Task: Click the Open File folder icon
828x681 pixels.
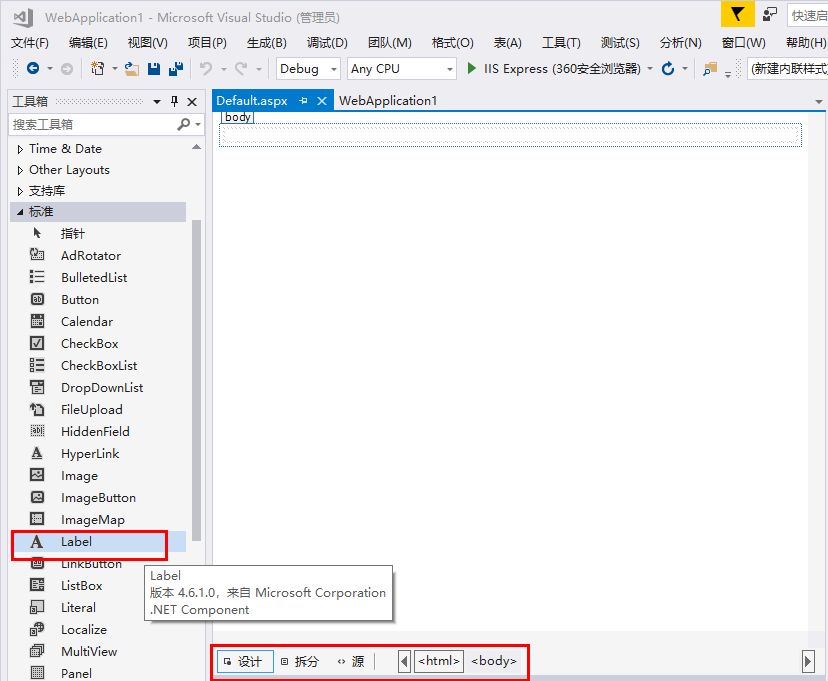Action: click(131, 69)
